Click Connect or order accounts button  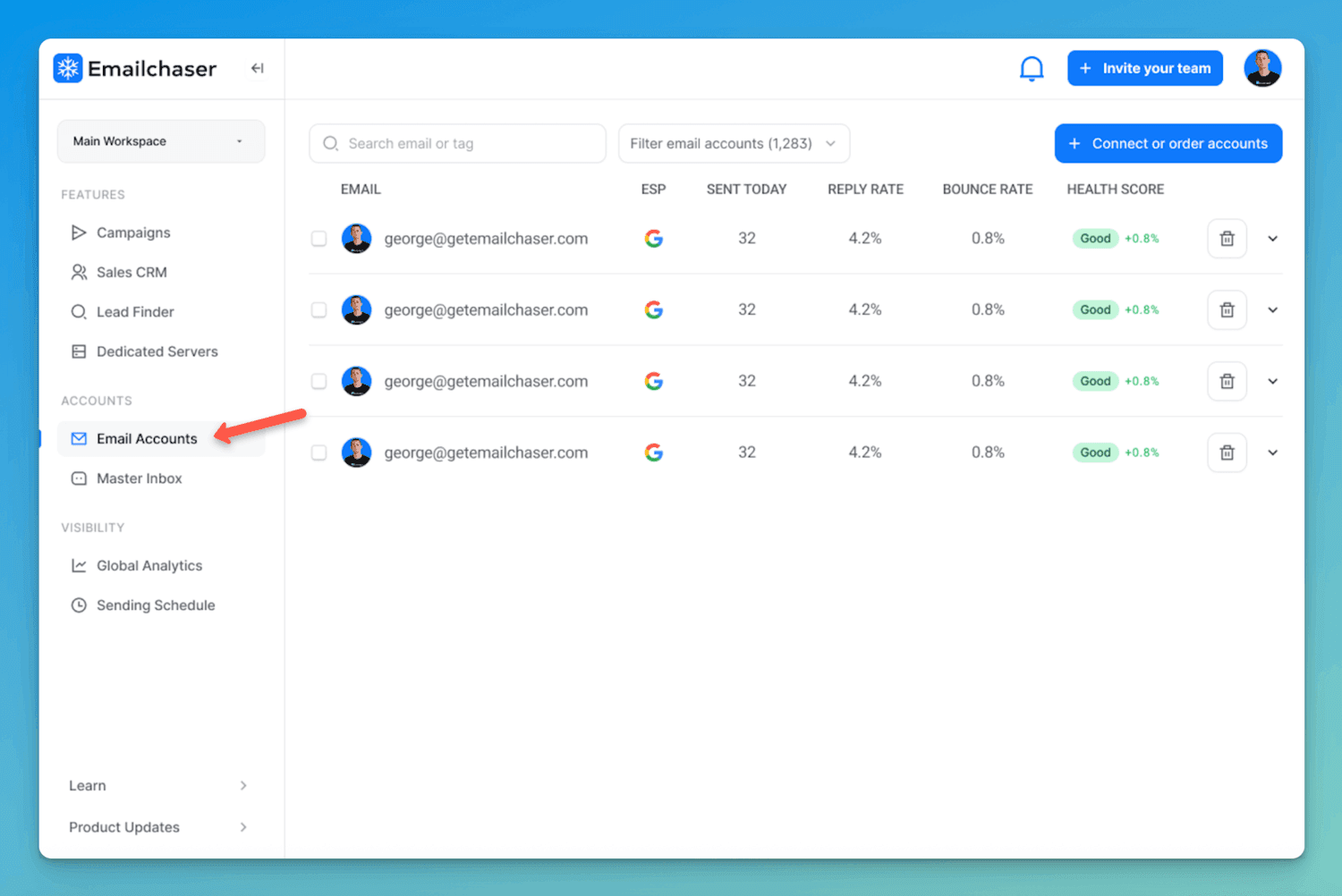click(1168, 144)
